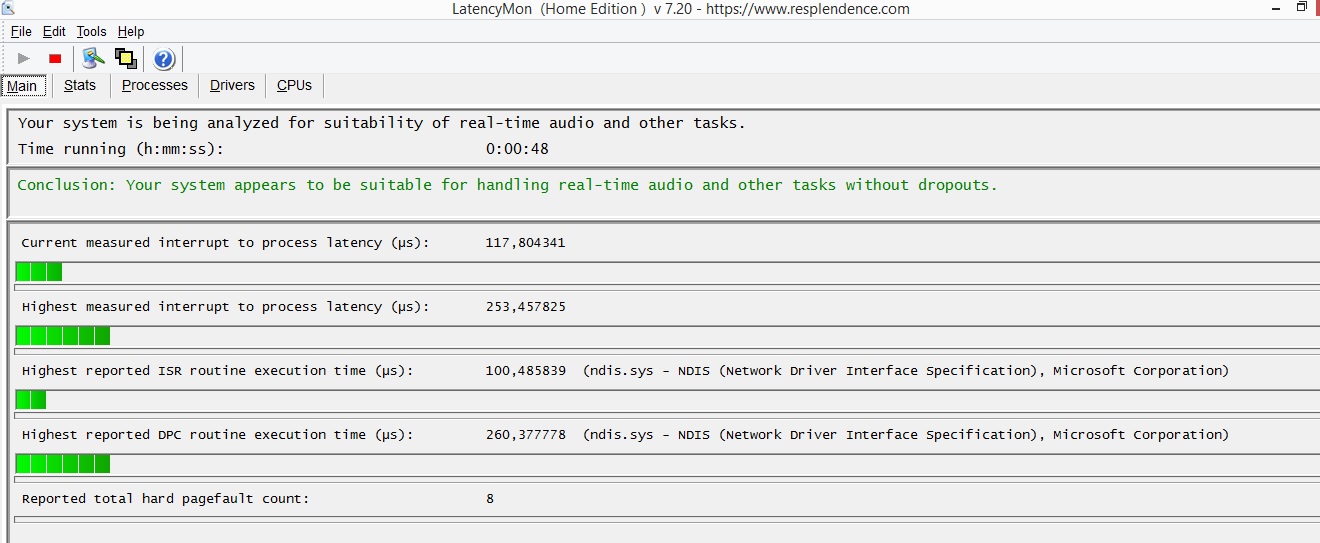Click the gray Start monitoring play icon

click(24, 59)
